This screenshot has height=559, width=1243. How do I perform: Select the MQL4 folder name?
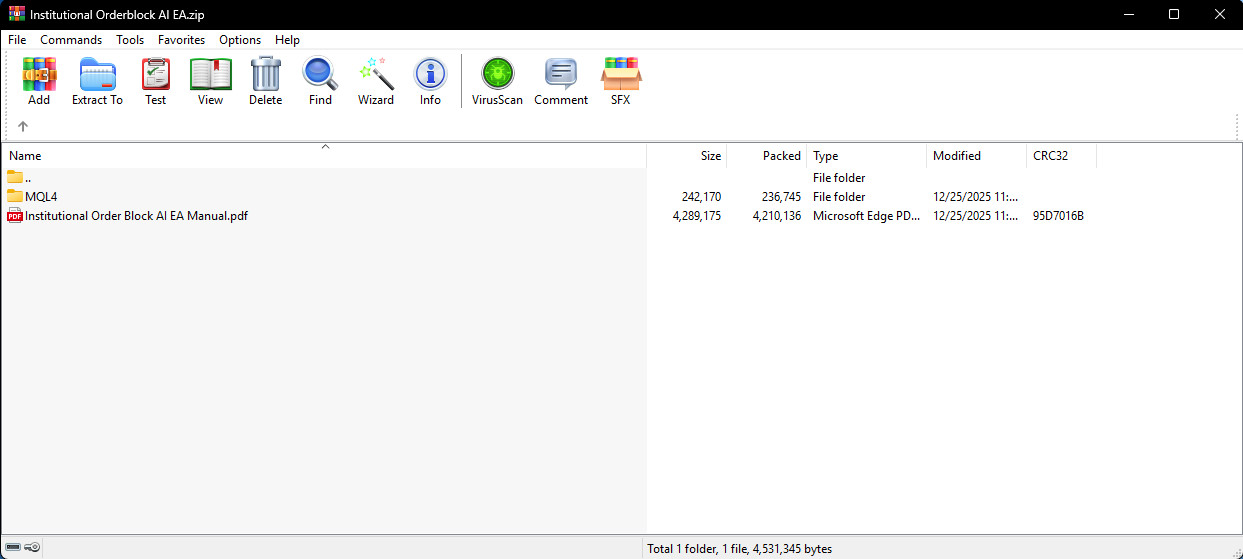pyautogui.click(x=41, y=197)
